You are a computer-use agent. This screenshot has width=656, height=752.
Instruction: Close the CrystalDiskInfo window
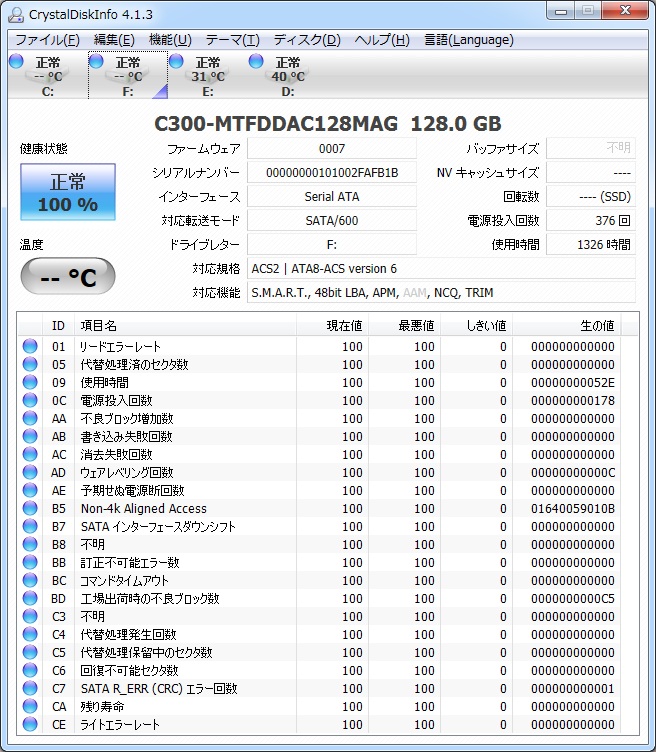(x=624, y=11)
